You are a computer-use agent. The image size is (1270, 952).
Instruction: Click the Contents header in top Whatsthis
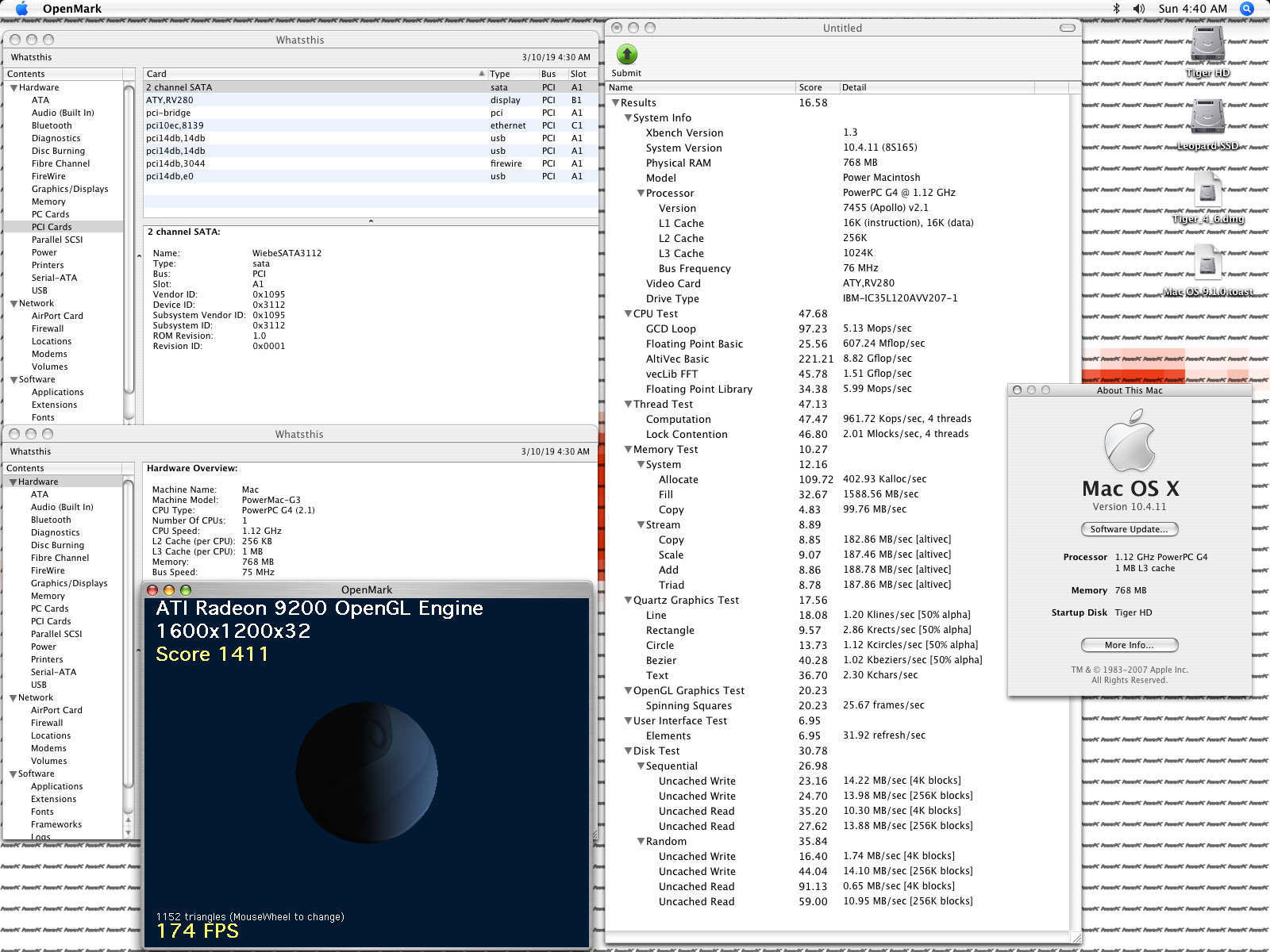point(63,74)
